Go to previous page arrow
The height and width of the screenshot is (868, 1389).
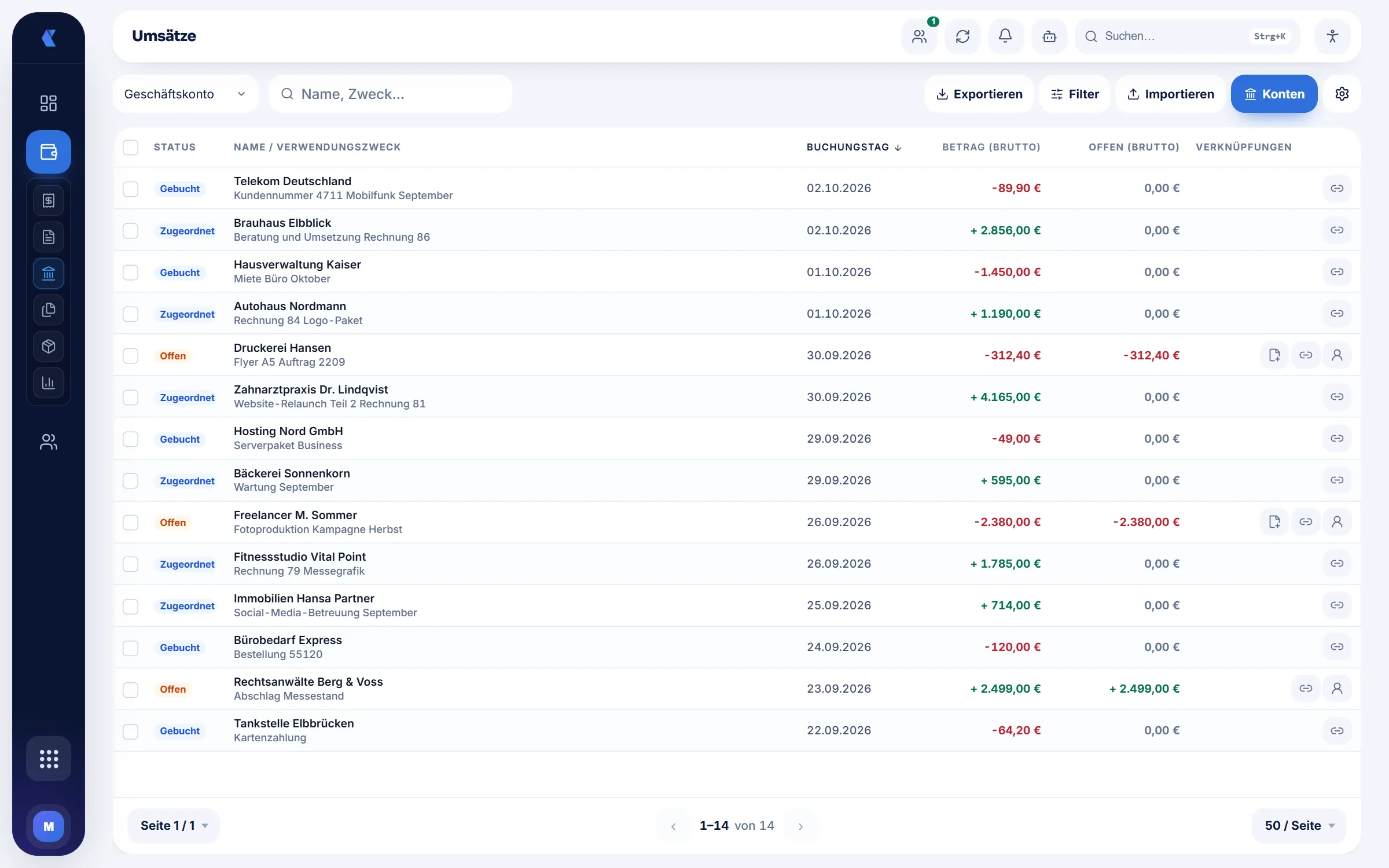673,826
